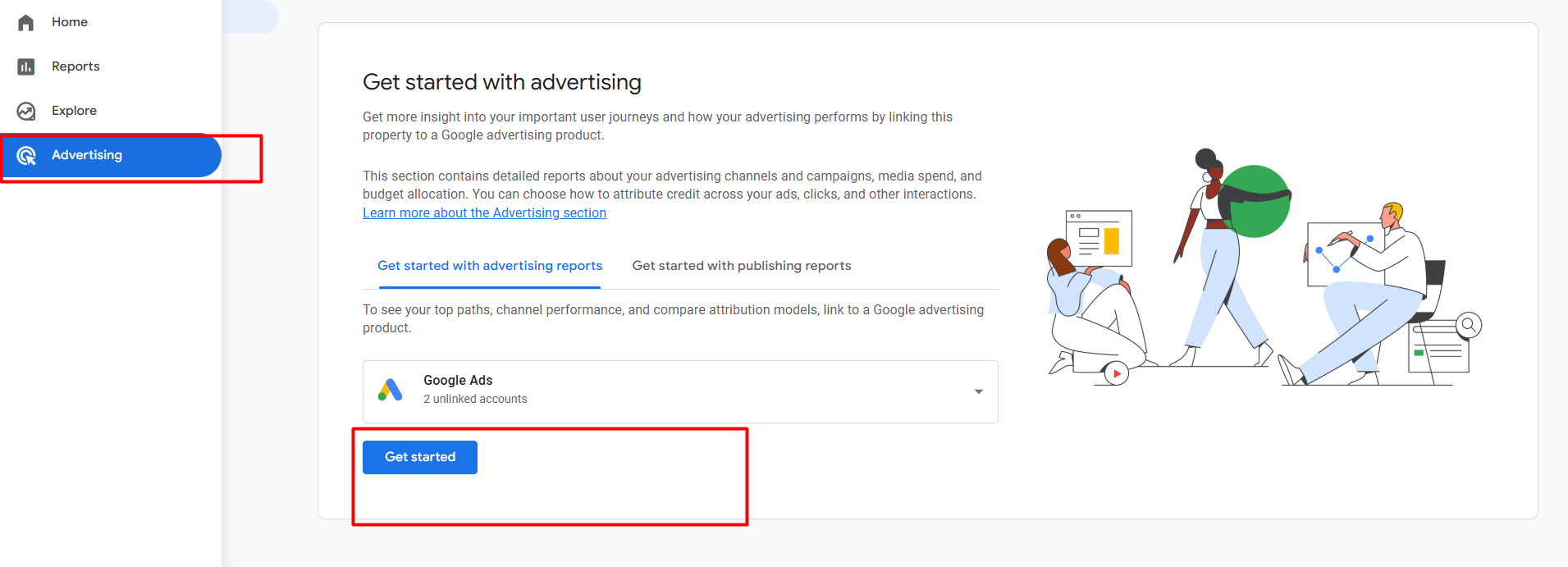Switch to the advertising reports tab
Image resolution: width=1568 pixels, height=567 pixels.
coord(490,266)
